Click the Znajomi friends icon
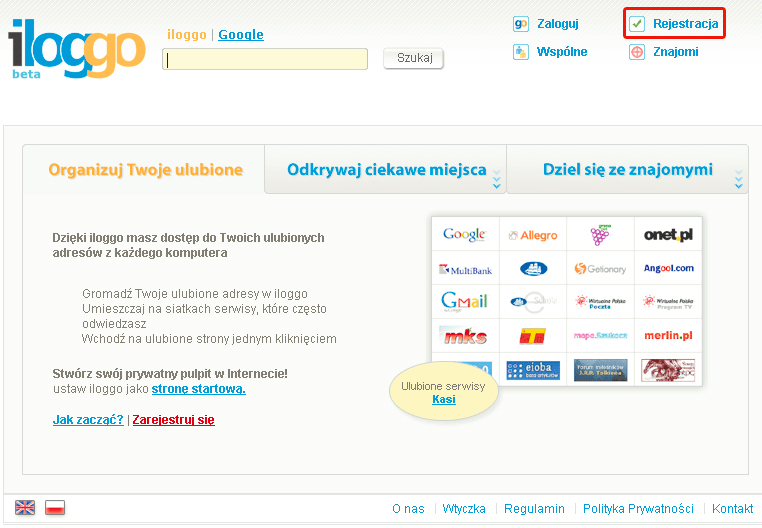Image resolution: width=762 pixels, height=528 pixels. pos(637,52)
